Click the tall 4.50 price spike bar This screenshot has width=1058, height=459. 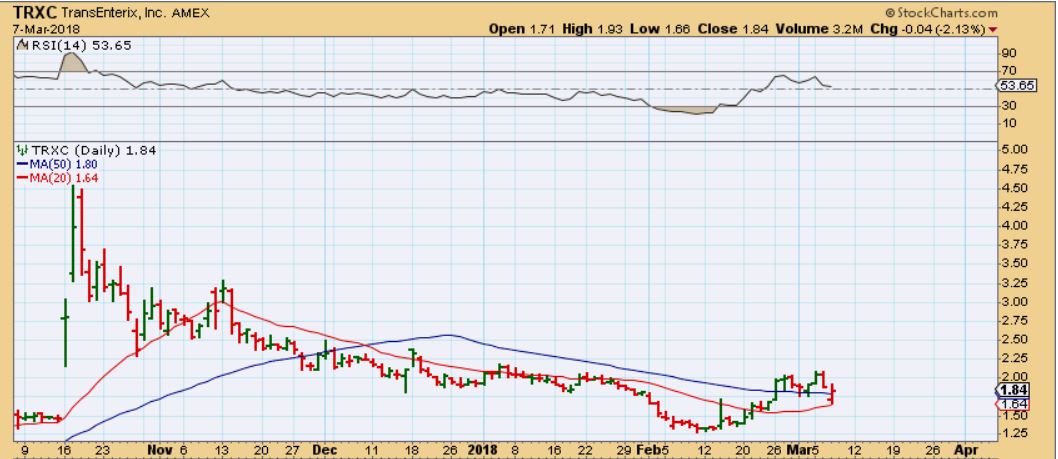tap(73, 233)
